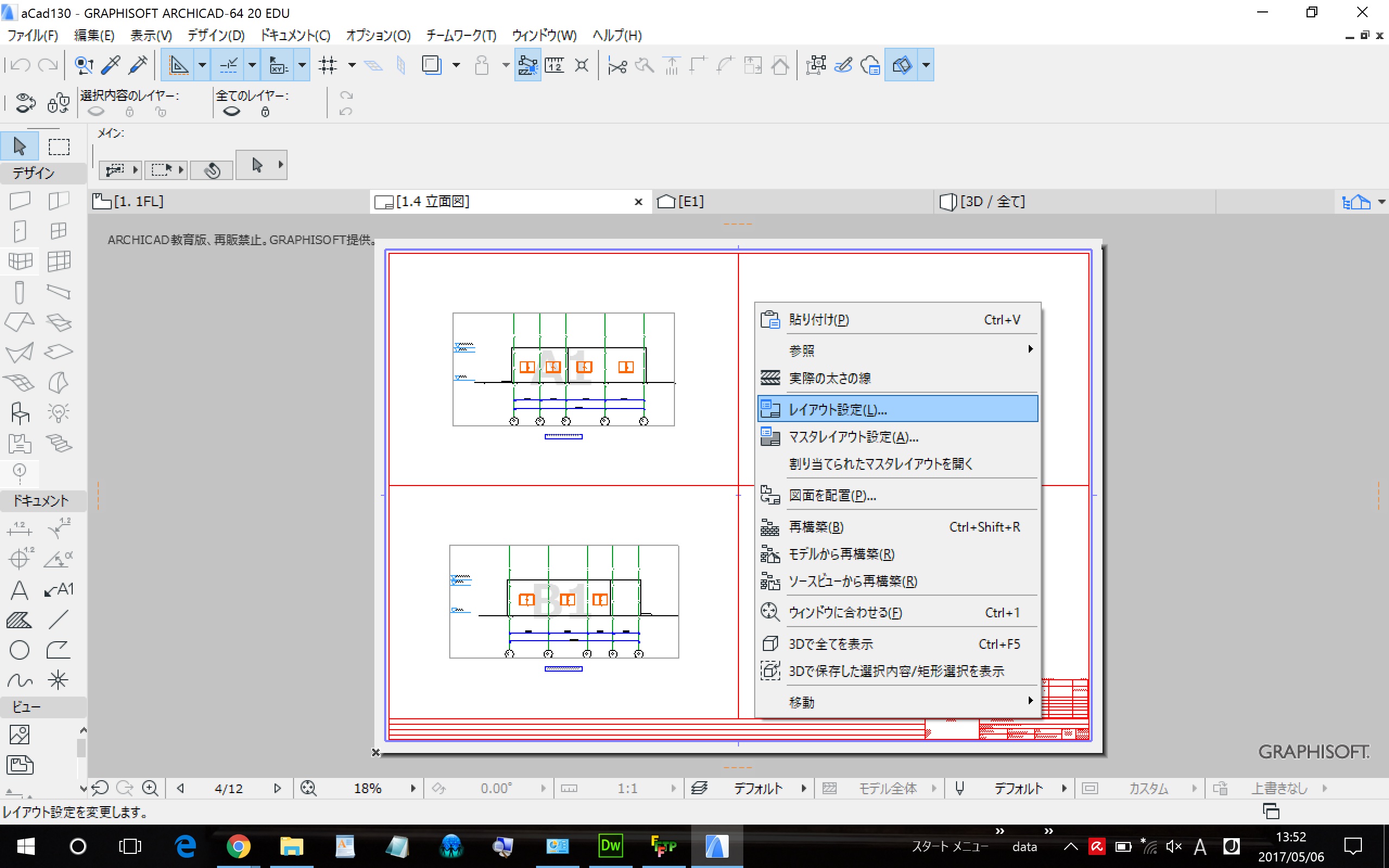Select the Hotspot tool

[x=59, y=680]
